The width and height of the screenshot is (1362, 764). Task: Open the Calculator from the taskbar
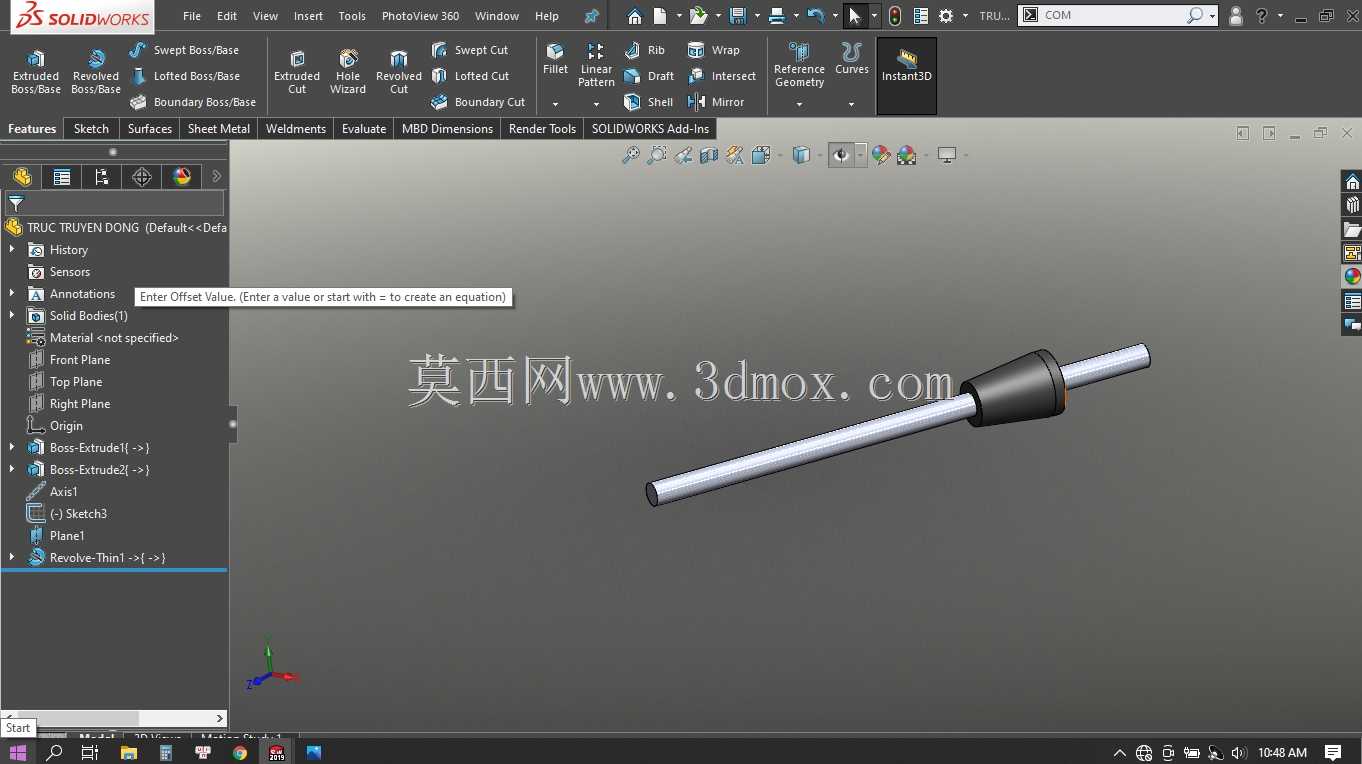pyautogui.click(x=166, y=752)
